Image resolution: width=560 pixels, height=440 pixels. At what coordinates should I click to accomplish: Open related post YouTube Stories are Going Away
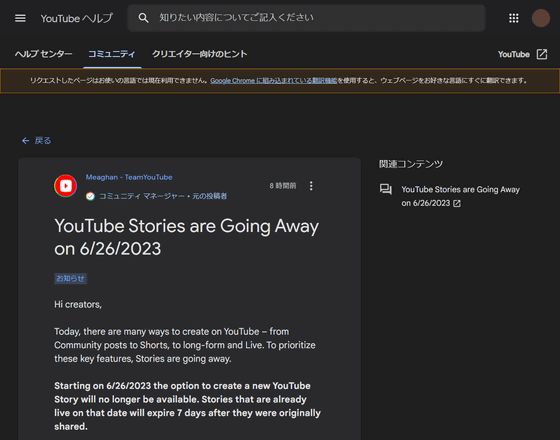[460, 196]
